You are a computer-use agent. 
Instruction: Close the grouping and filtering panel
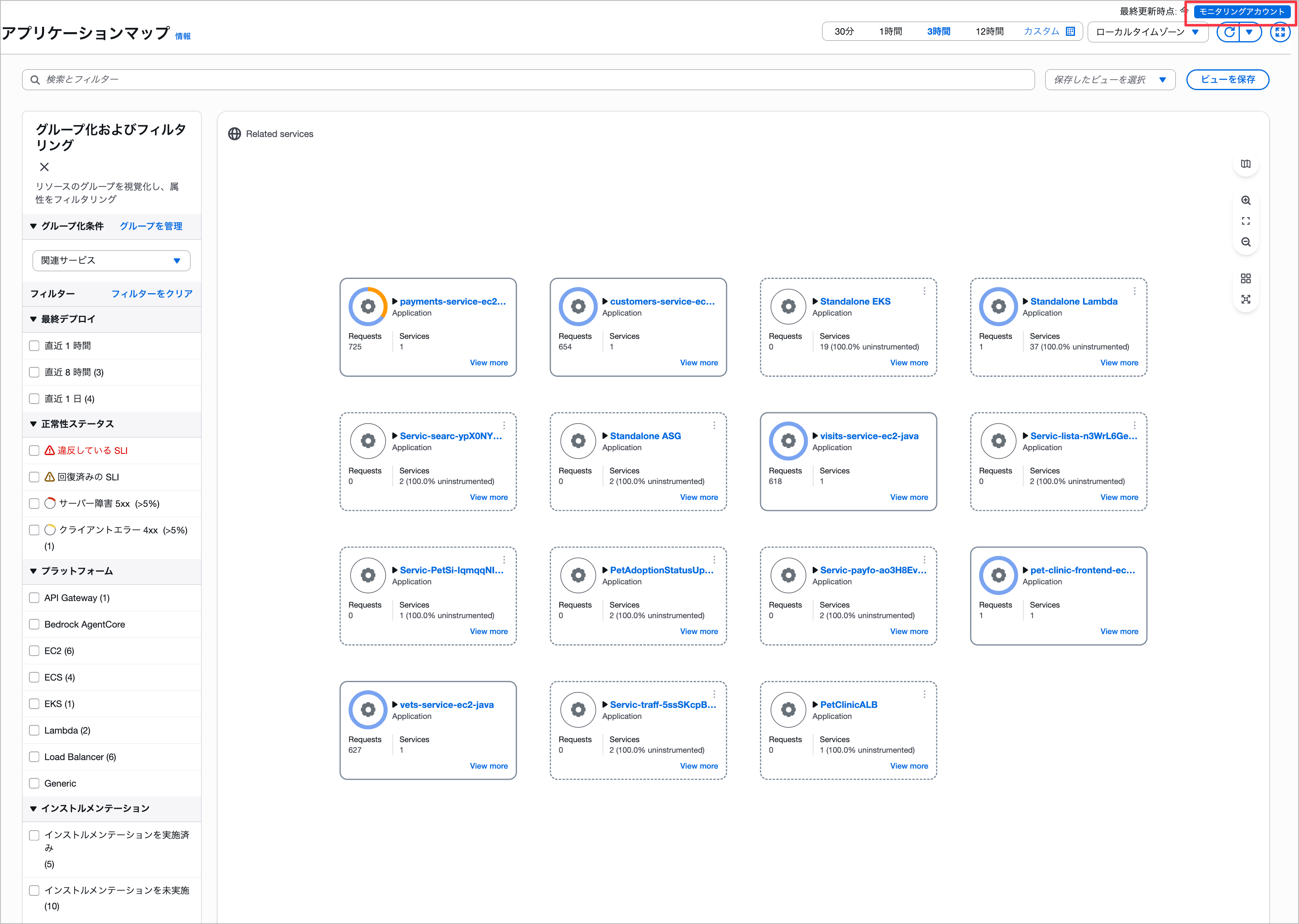[44, 167]
